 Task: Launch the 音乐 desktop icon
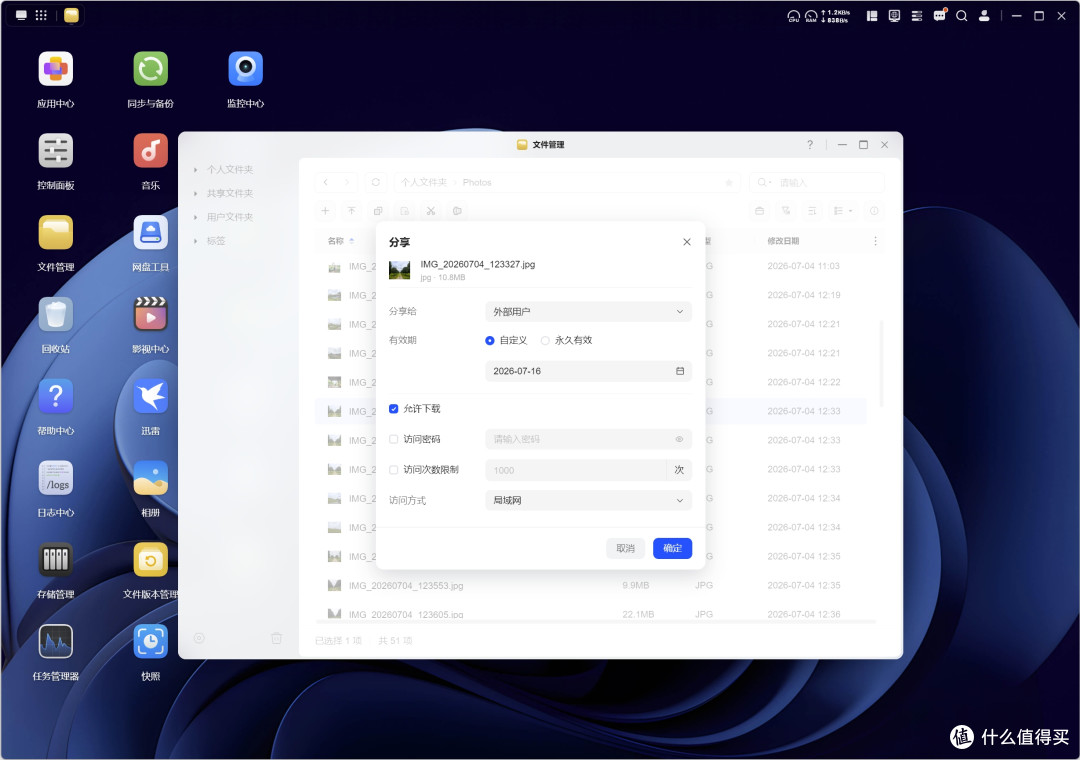pyautogui.click(x=151, y=151)
